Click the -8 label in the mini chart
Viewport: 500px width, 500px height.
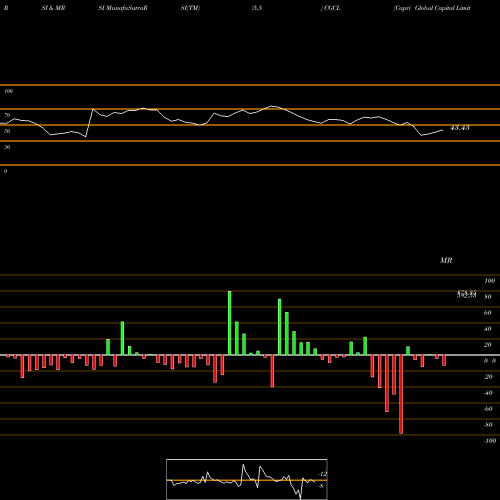321,486
